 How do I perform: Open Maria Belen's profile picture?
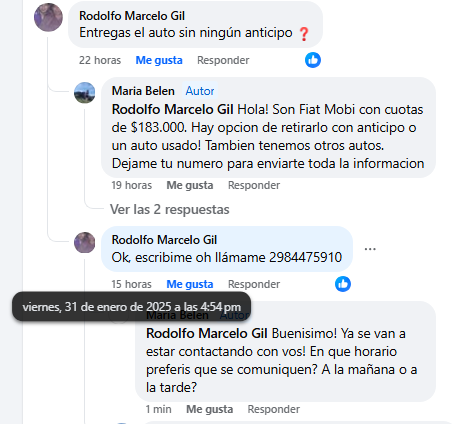(84, 93)
